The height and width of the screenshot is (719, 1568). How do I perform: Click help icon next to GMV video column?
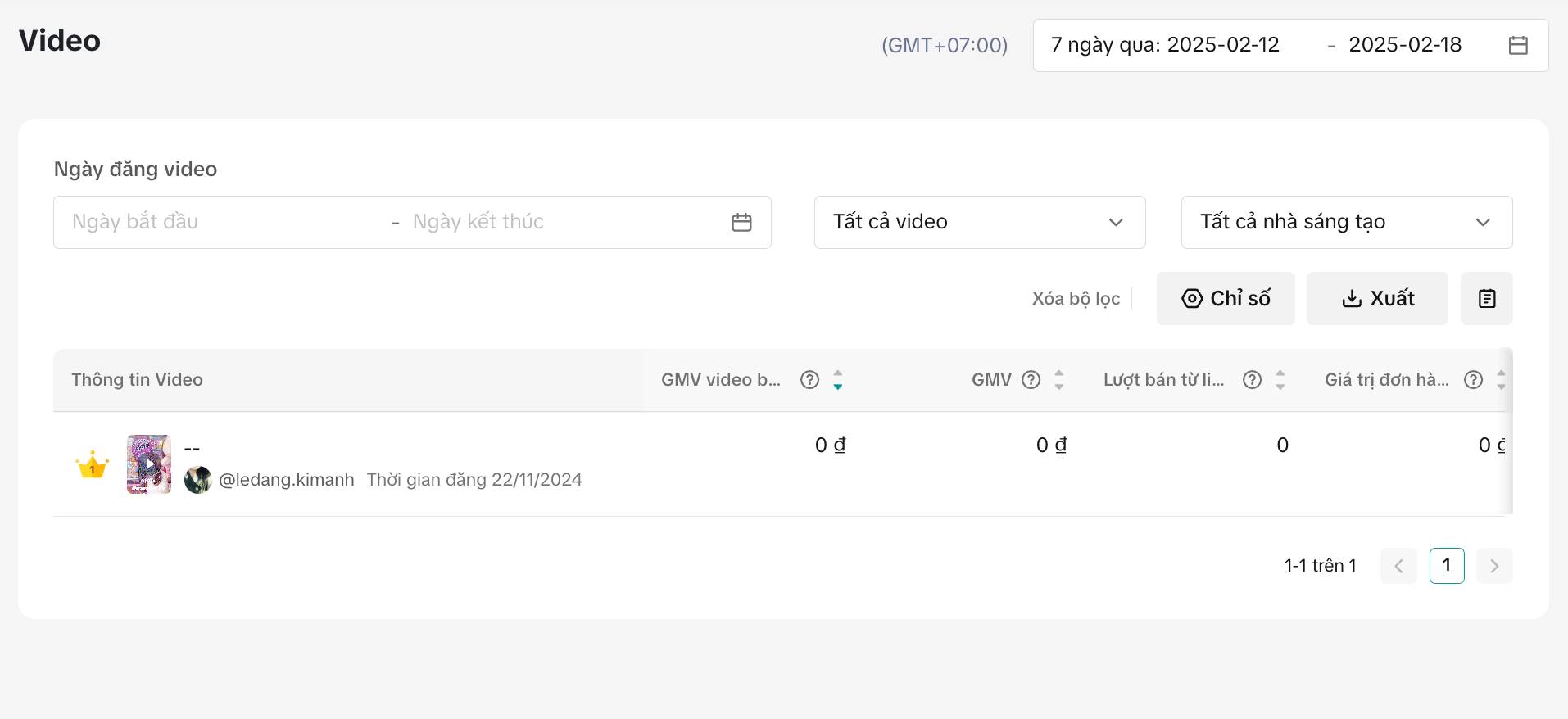pyautogui.click(x=809, y=379)
